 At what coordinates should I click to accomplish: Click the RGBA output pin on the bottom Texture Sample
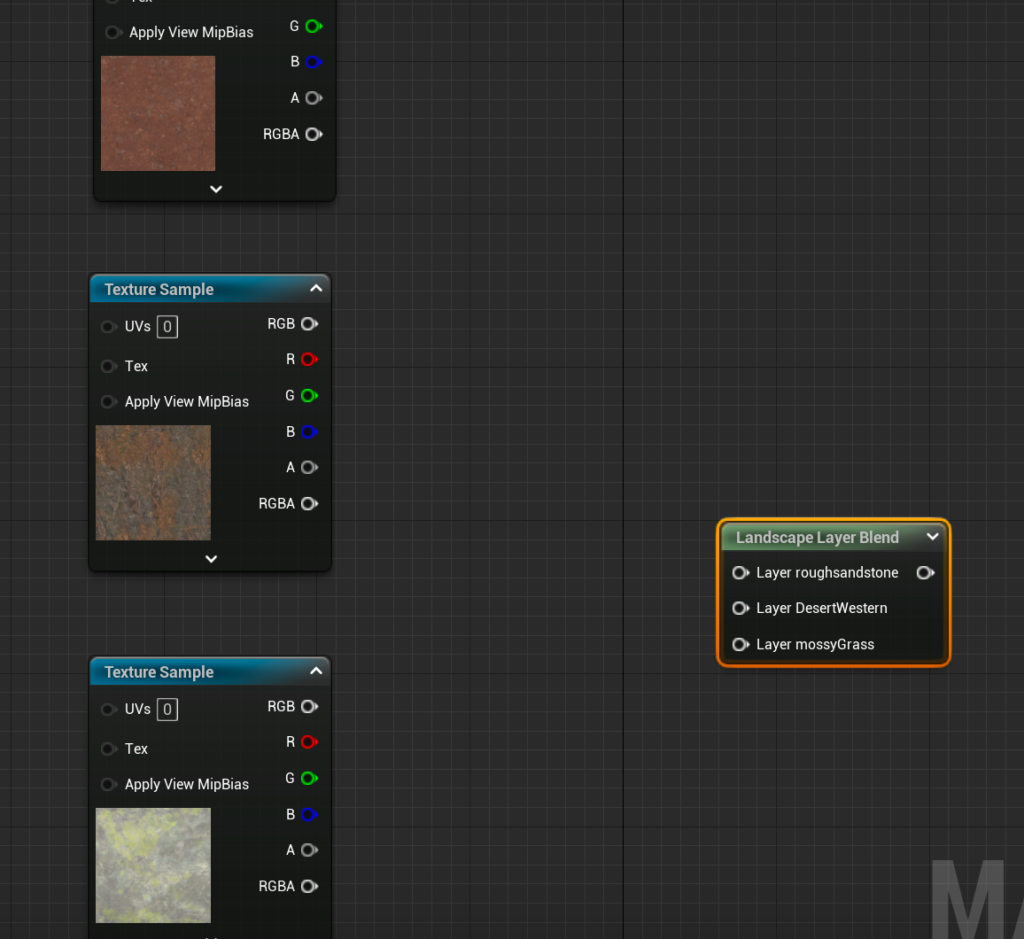309,886
